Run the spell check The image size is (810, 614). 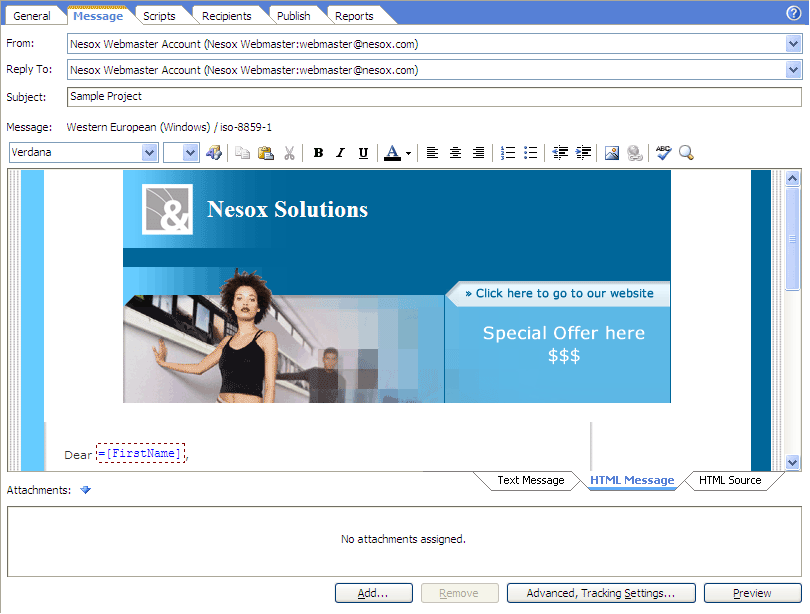[x=663, y=152]
